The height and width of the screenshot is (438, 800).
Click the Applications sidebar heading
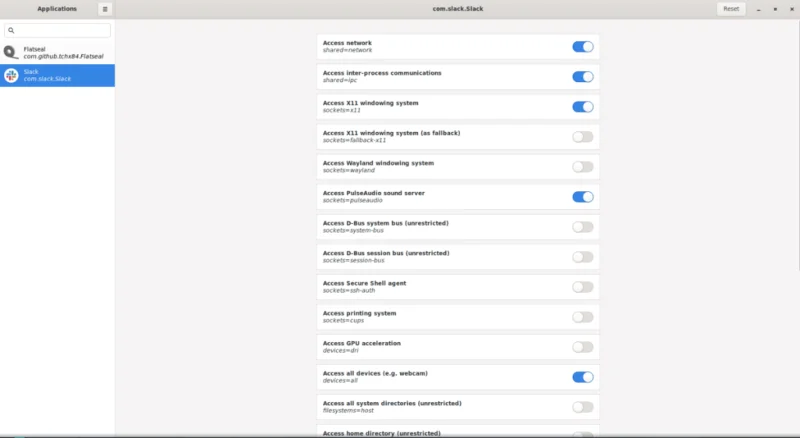click(x=57, y=9)
